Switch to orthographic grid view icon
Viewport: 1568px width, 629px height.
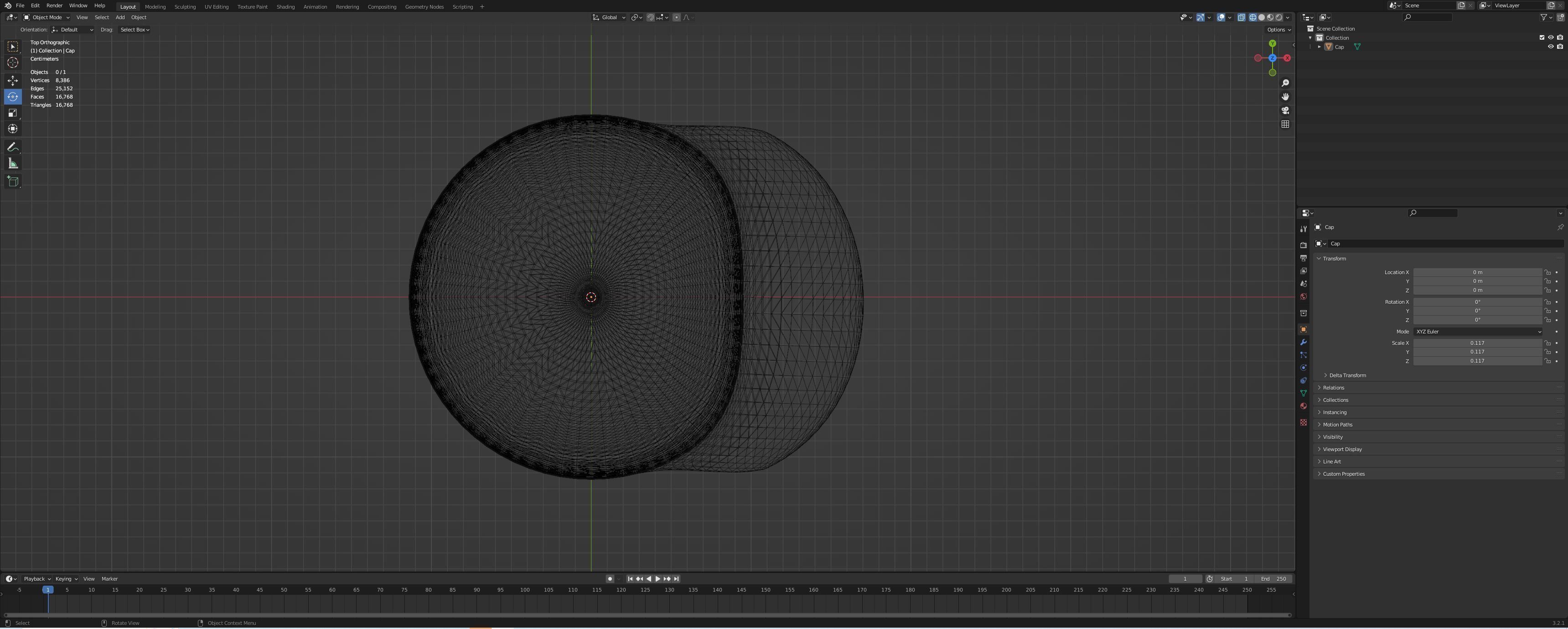click(1285, 124)
